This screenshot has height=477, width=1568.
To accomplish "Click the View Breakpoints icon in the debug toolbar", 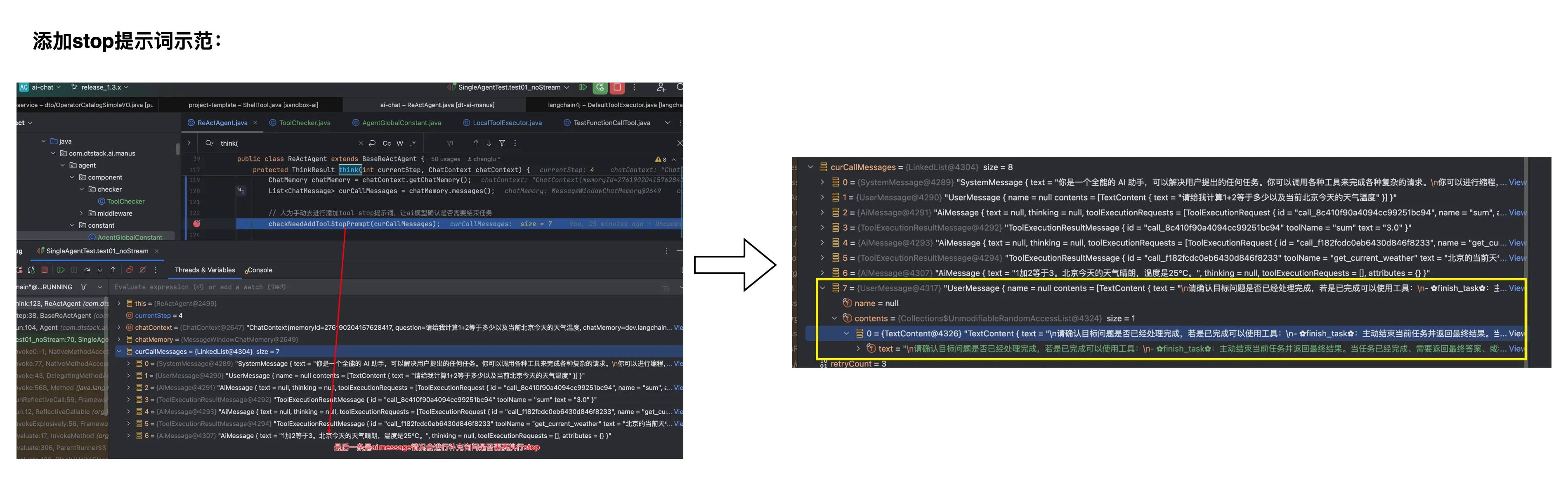I will click(130, 270).
